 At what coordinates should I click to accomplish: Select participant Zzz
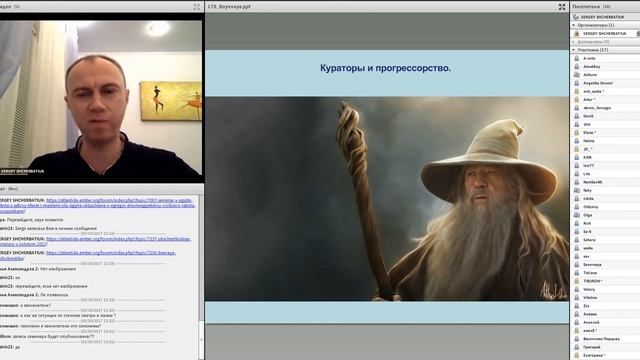tap(605, 306)
